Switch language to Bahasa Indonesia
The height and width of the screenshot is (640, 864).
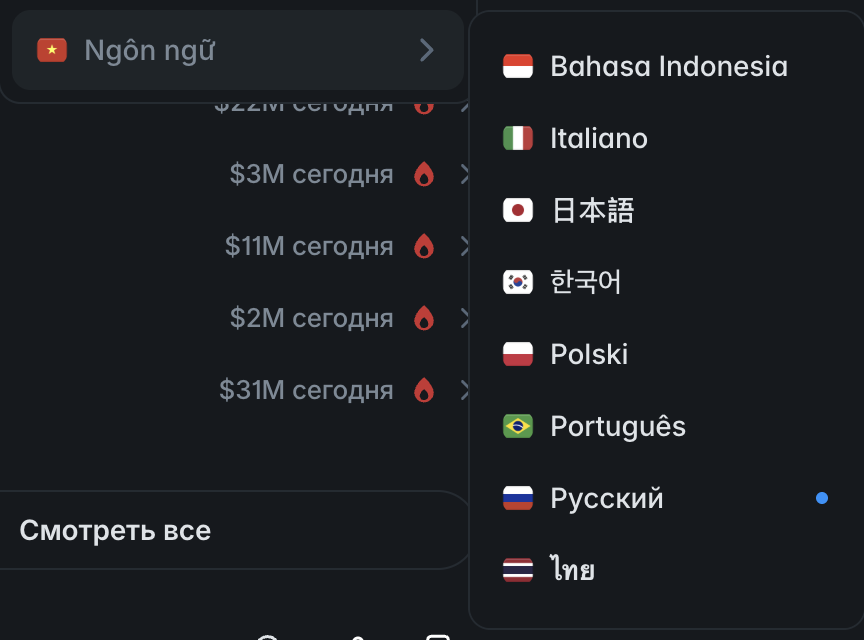coord(668,67)
